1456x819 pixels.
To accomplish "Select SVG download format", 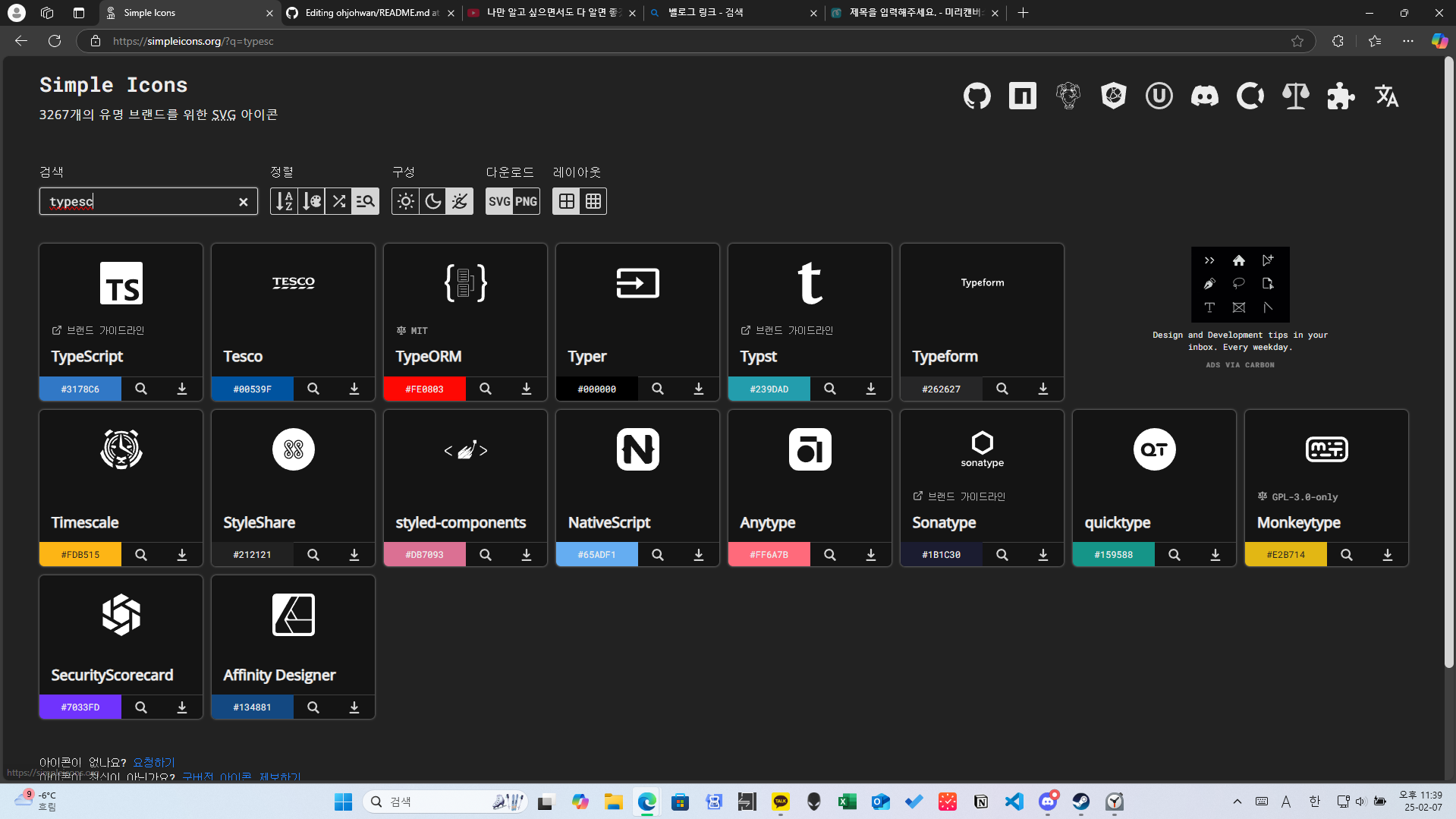I will point(499,201).
